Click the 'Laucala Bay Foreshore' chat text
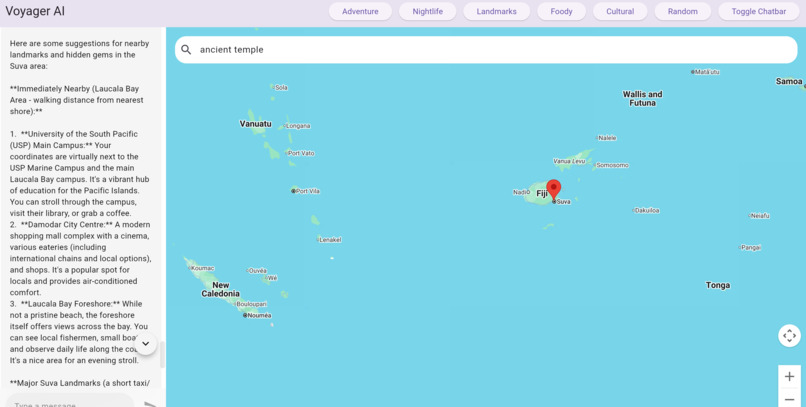Screen dimensions: 806x407 point(67,304)
